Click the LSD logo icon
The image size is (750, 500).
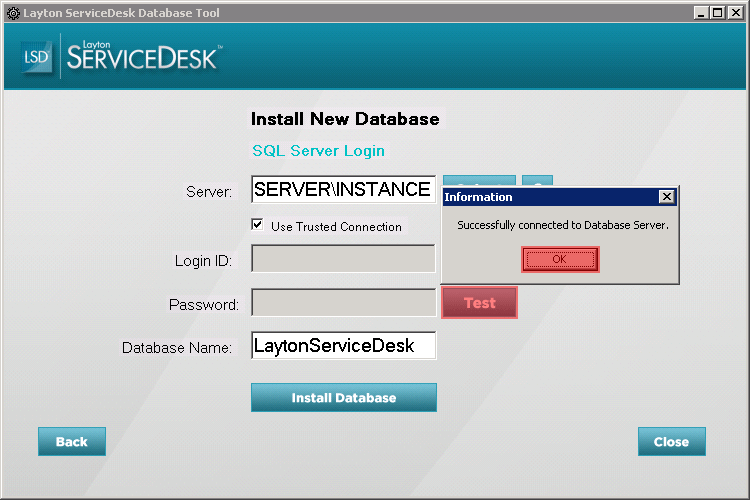coord(36,57)
